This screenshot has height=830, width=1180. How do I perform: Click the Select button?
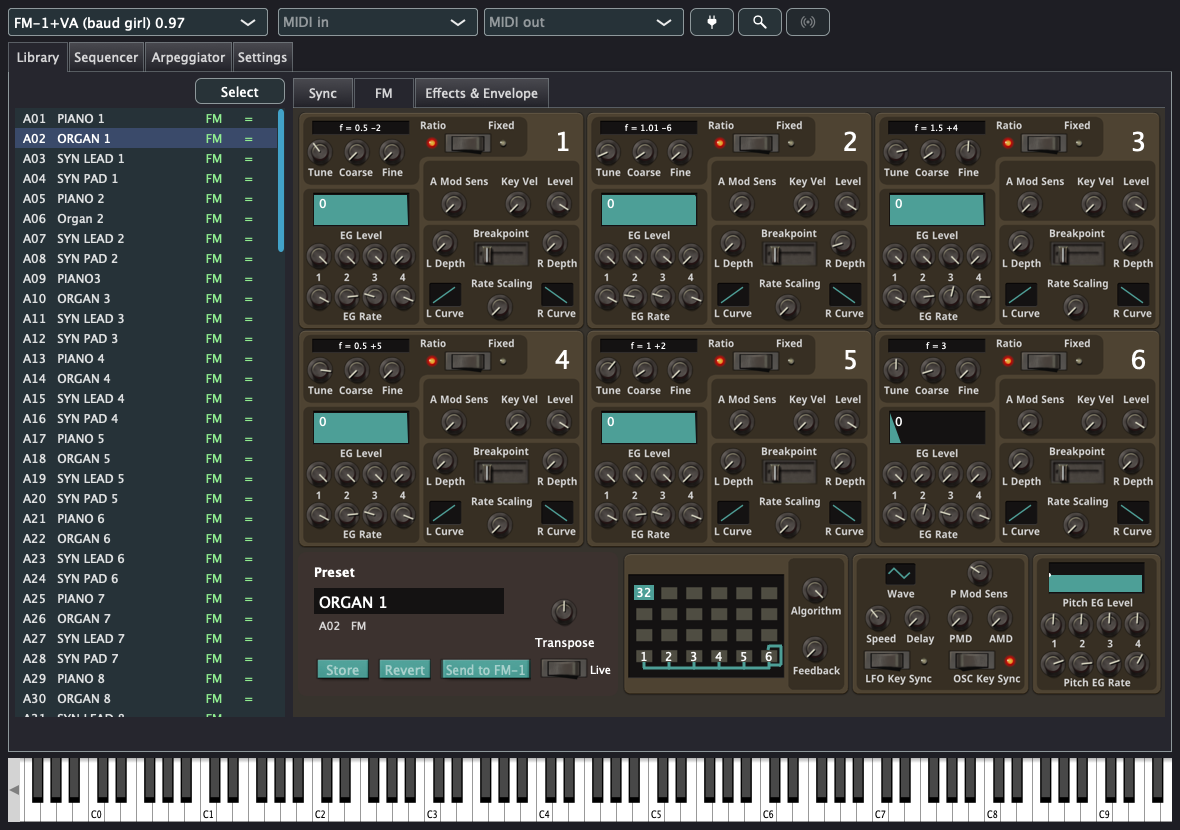239,92
